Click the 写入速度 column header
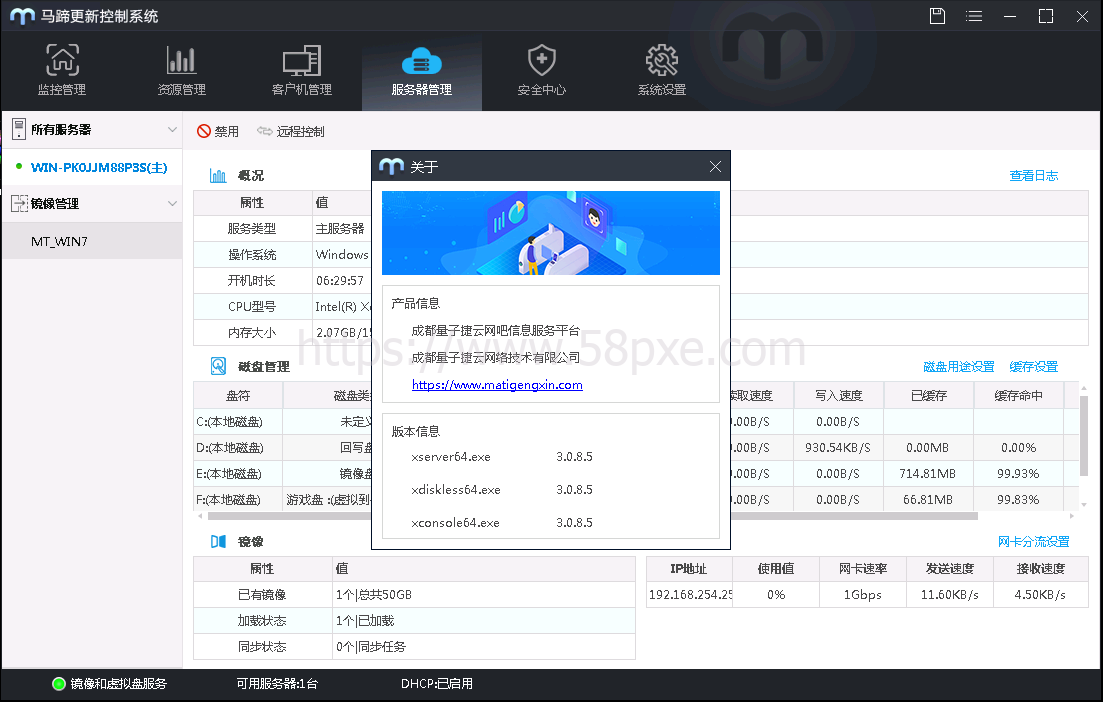The width and height of the screenshot is (1103, 702). point(839,396)
